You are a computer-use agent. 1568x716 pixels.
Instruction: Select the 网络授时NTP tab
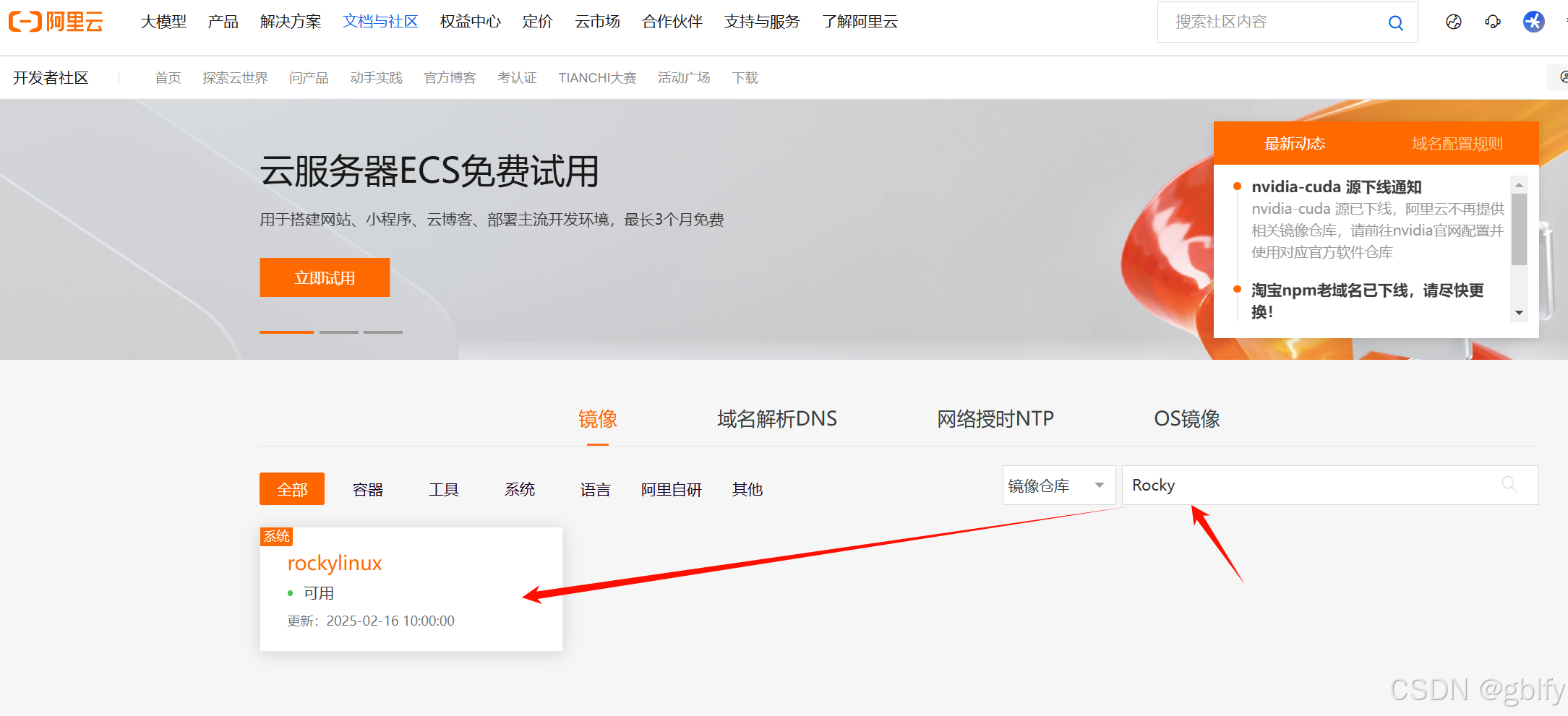click(995, 418)
